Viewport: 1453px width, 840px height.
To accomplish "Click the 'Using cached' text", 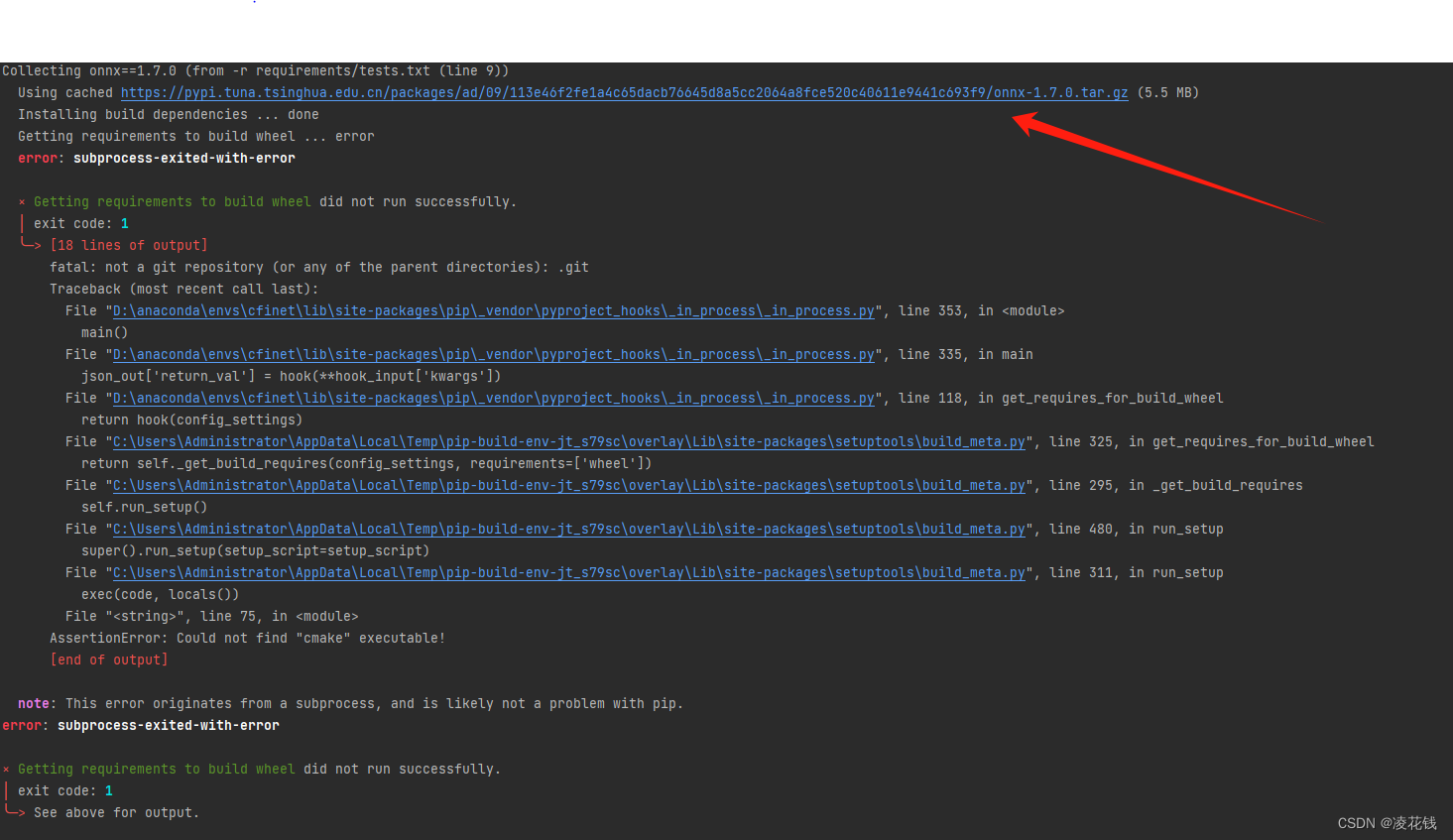I will point(65,92).
